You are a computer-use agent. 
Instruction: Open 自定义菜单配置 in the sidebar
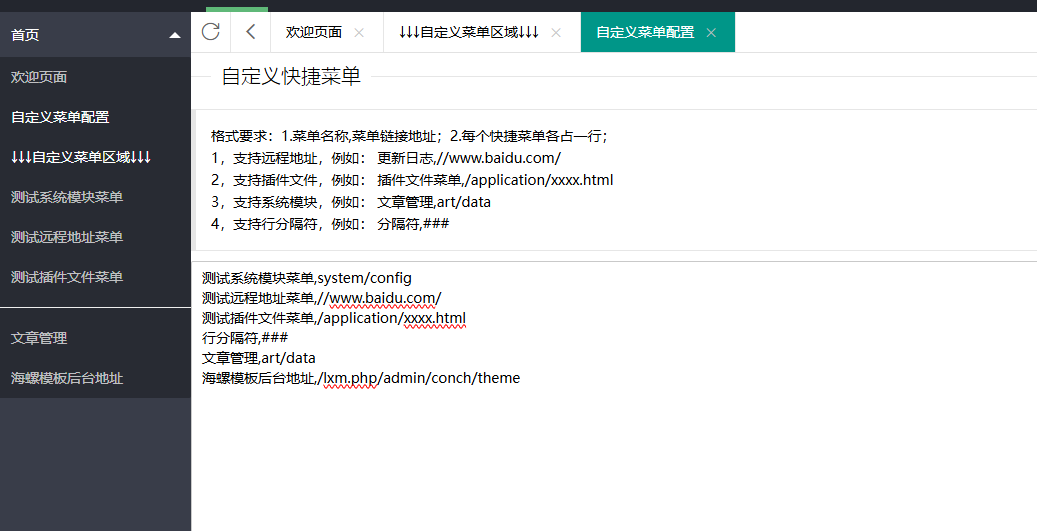[60, 117]
